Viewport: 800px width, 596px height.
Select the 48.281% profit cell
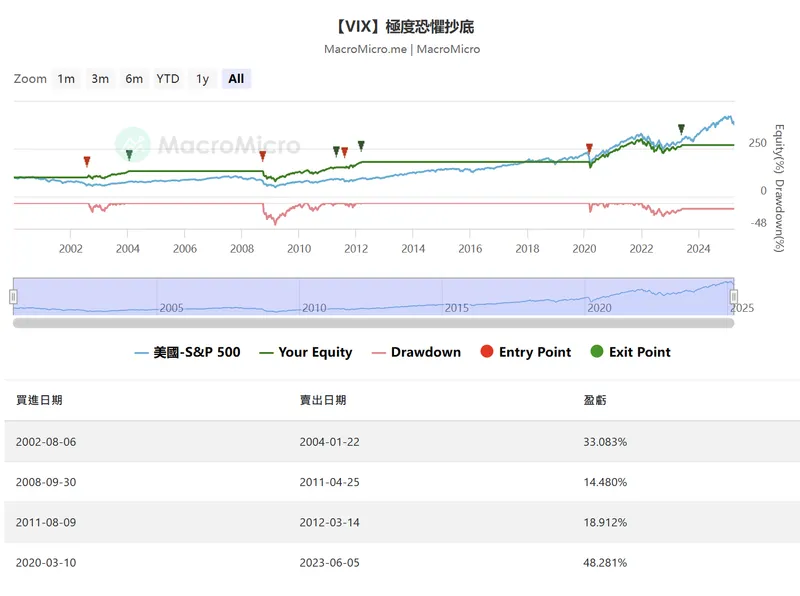(x=605, y=563)
